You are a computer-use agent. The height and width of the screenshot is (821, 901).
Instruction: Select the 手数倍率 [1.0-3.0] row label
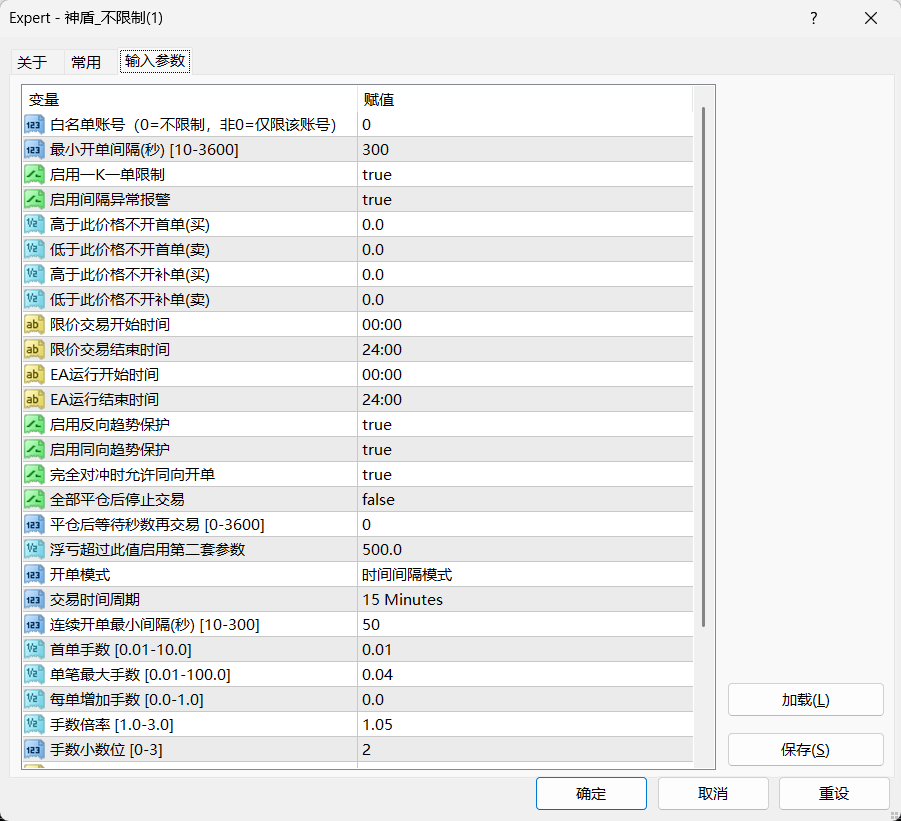112,724
